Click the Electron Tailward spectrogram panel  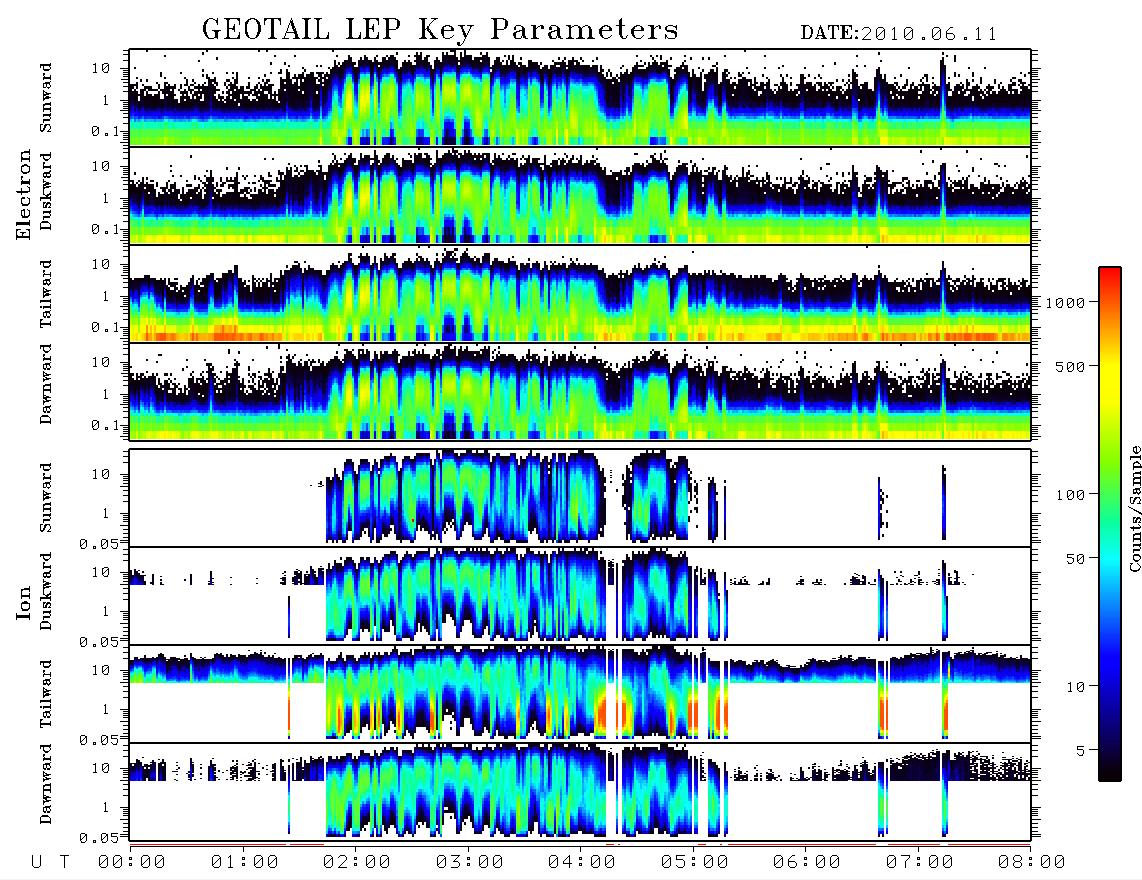(580, 294)
